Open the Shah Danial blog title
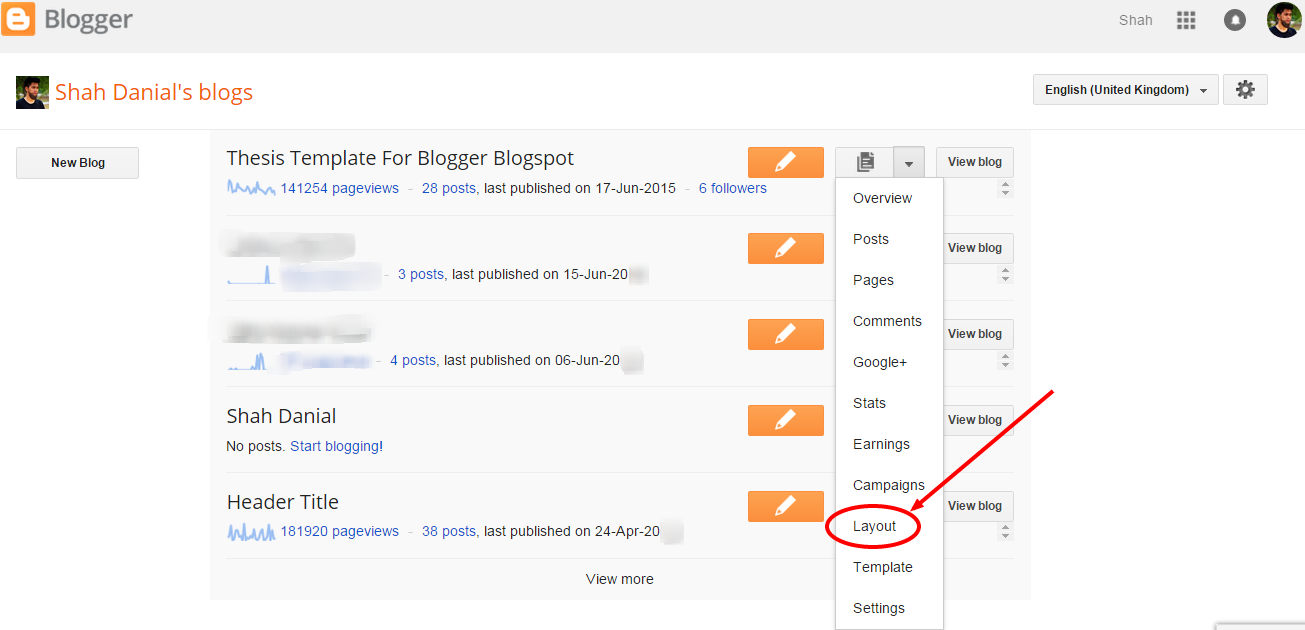1305x630 pixels. tap(281, 416)
